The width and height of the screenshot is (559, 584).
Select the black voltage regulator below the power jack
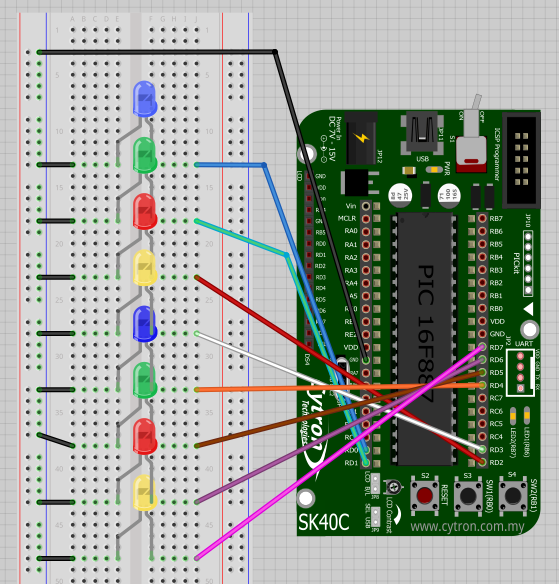tap(358, 182)
